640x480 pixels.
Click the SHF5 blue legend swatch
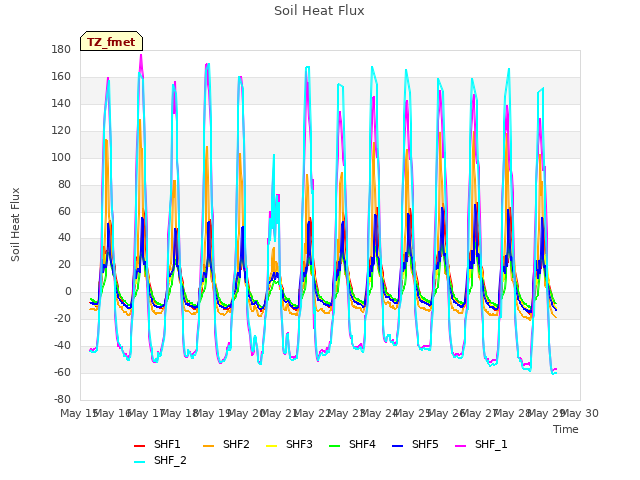coord(398,446)
